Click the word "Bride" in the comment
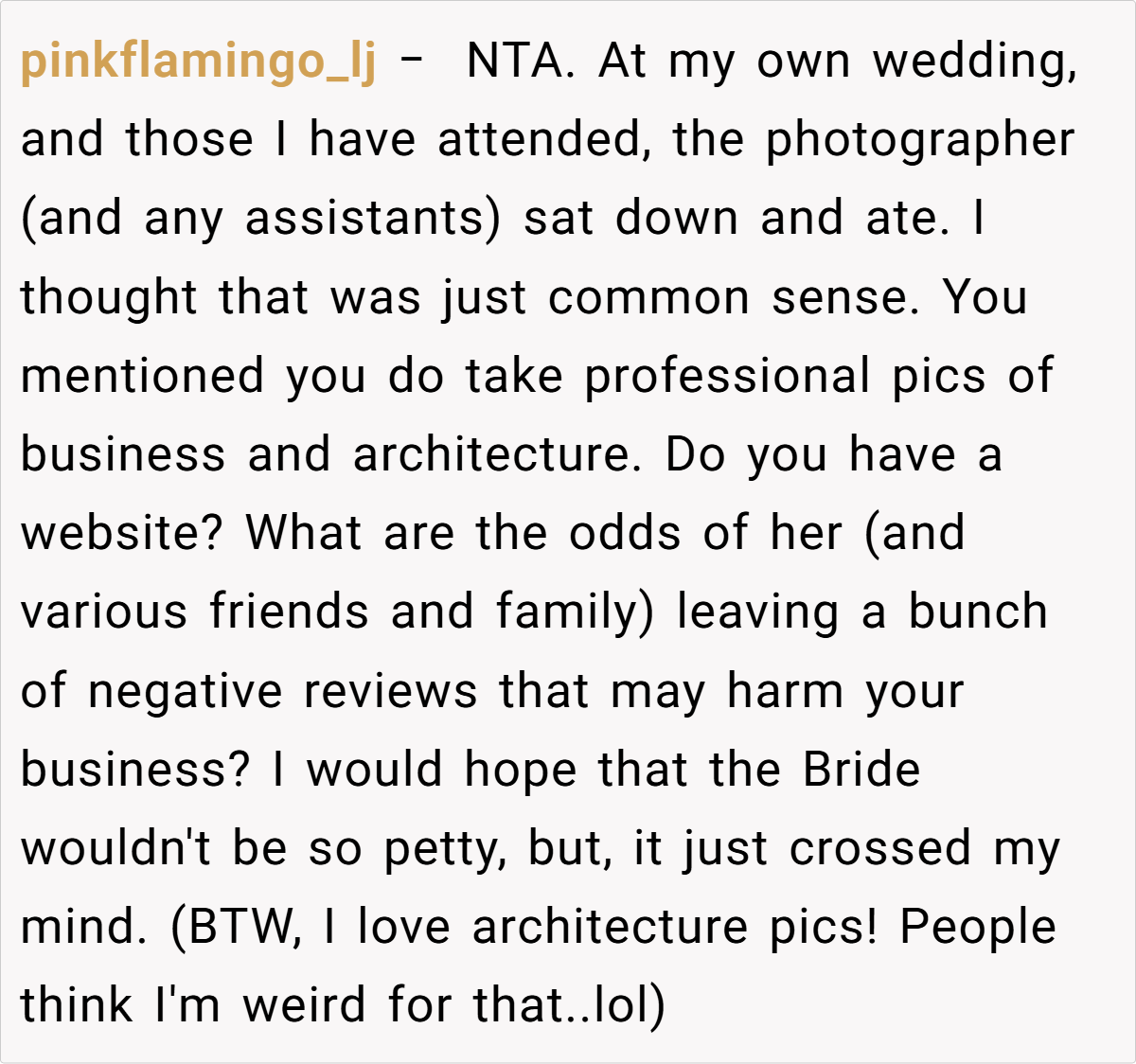Screen dimensions: 1136x1064 click(861, 769)
